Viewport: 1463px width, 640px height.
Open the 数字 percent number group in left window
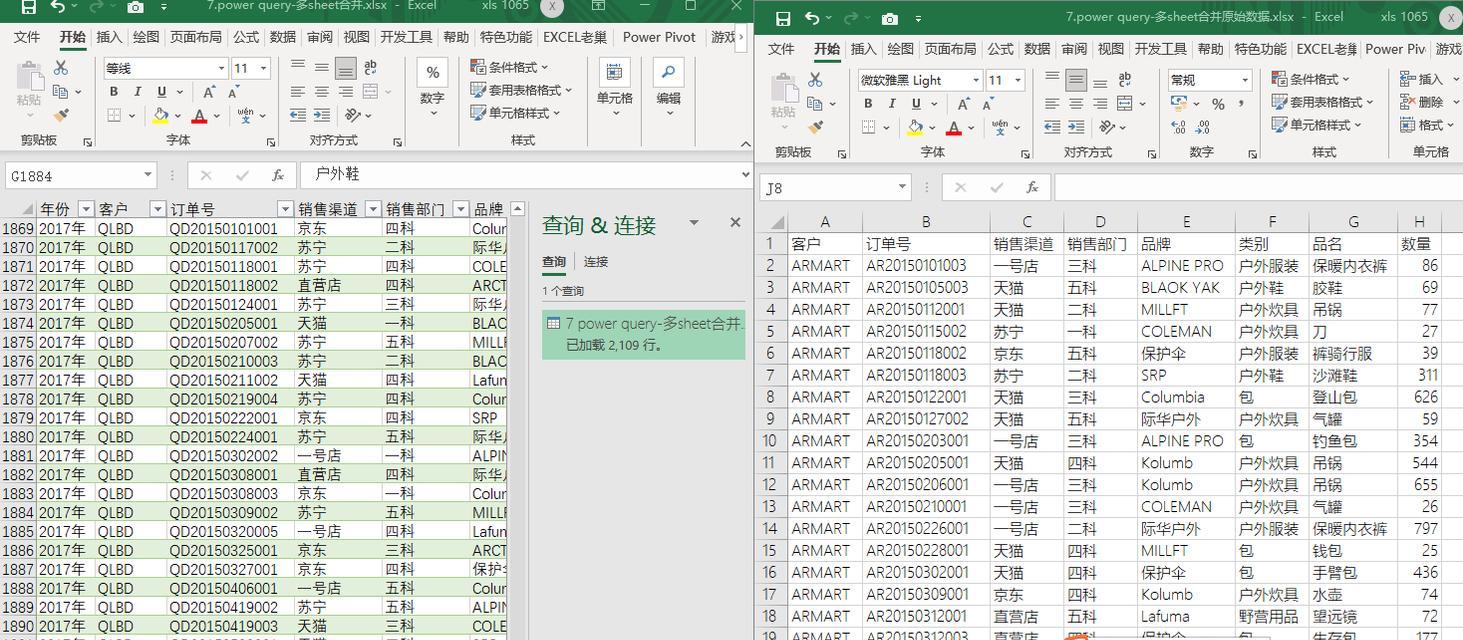[432, 88]
